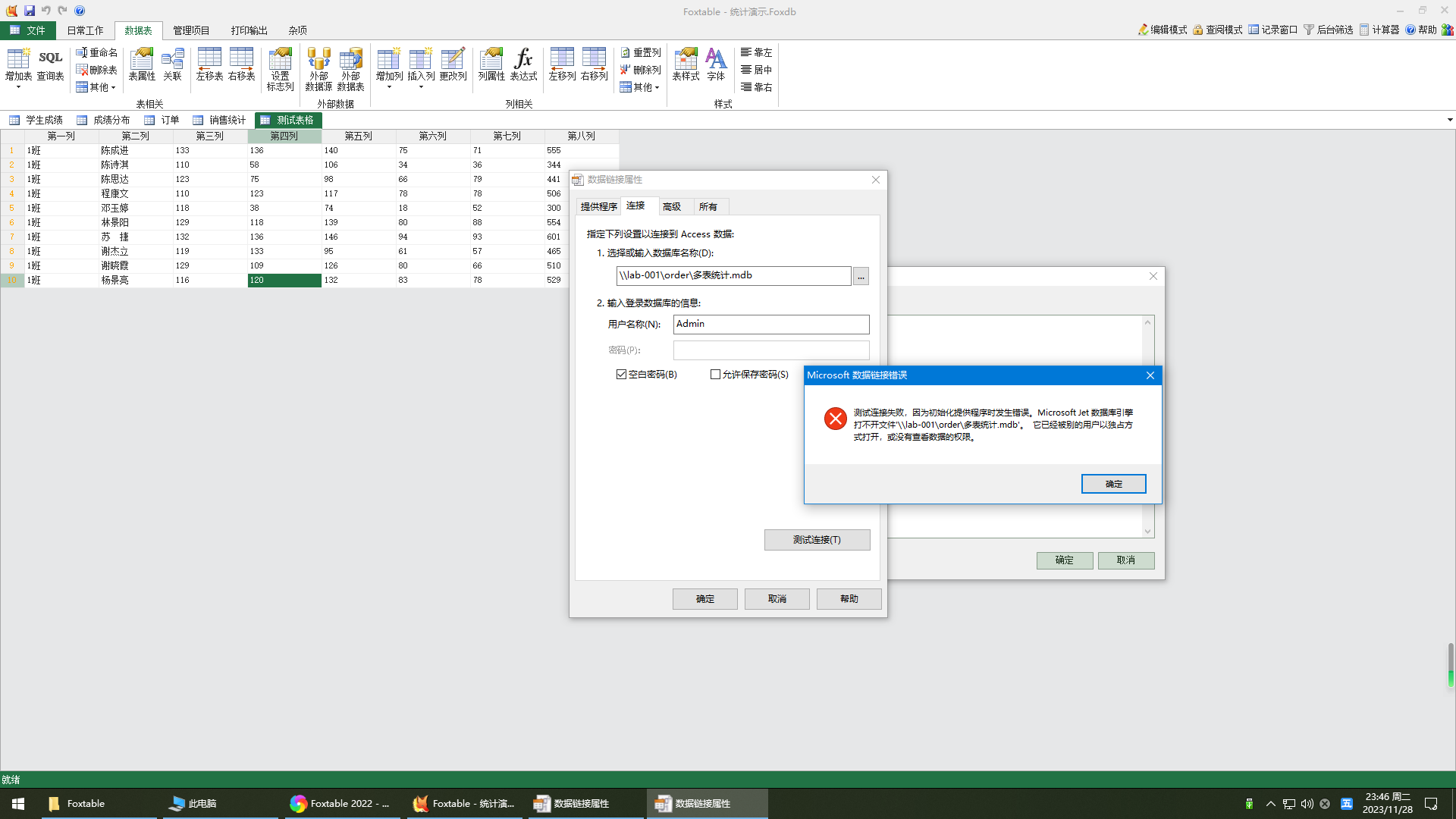Screen dimensions: 1456x819
Task: Open 表属性 table properties
Action: [x=142, y=64]
